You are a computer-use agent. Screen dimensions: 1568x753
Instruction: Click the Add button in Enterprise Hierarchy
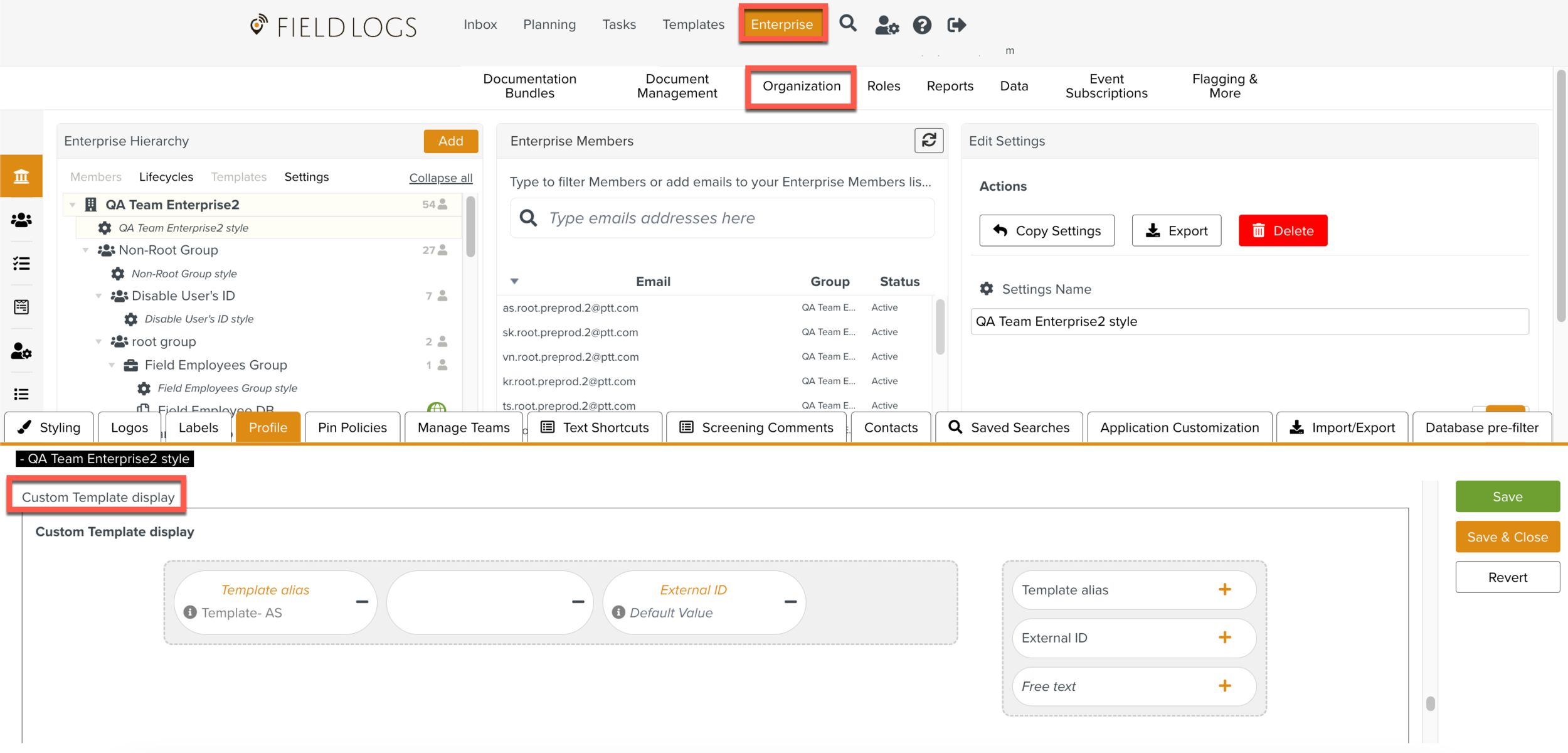click(450, 141)
